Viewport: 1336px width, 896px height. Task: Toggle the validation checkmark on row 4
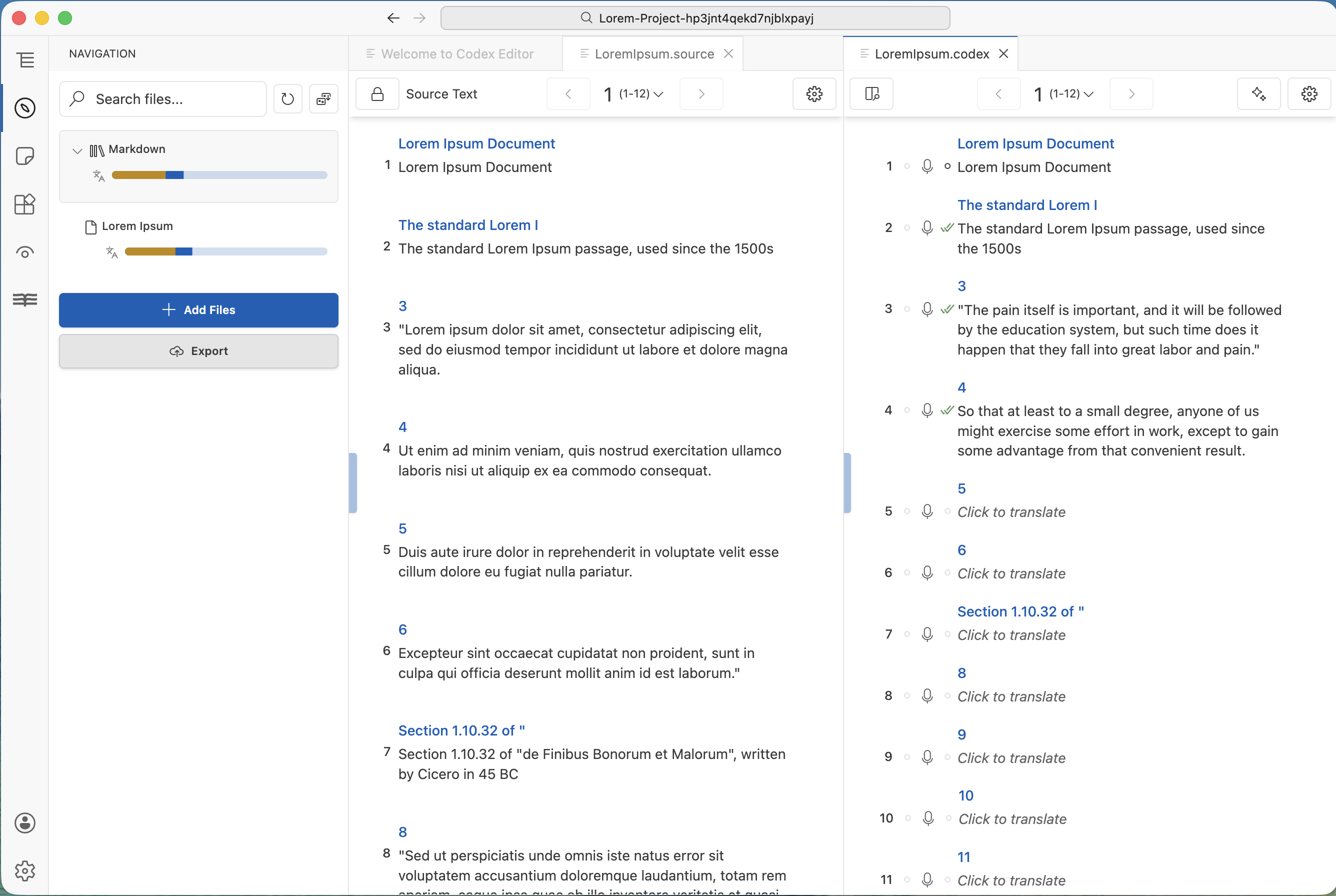point(947,410)
